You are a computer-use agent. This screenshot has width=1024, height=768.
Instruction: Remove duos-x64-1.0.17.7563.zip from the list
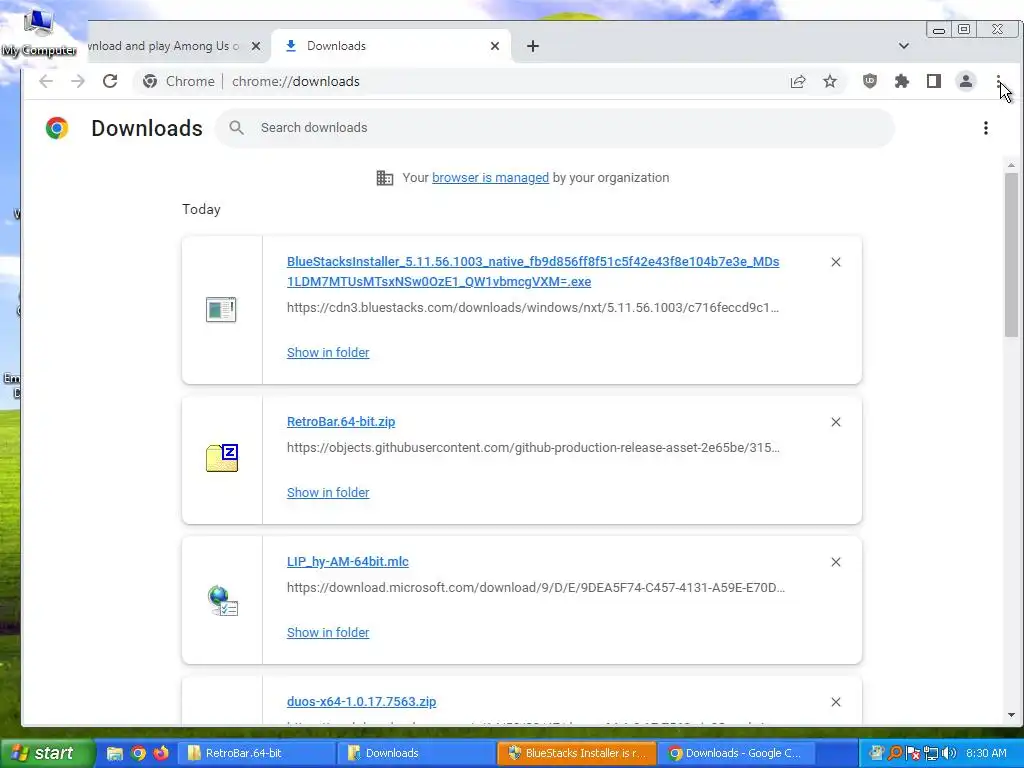(x=835, y=702)
